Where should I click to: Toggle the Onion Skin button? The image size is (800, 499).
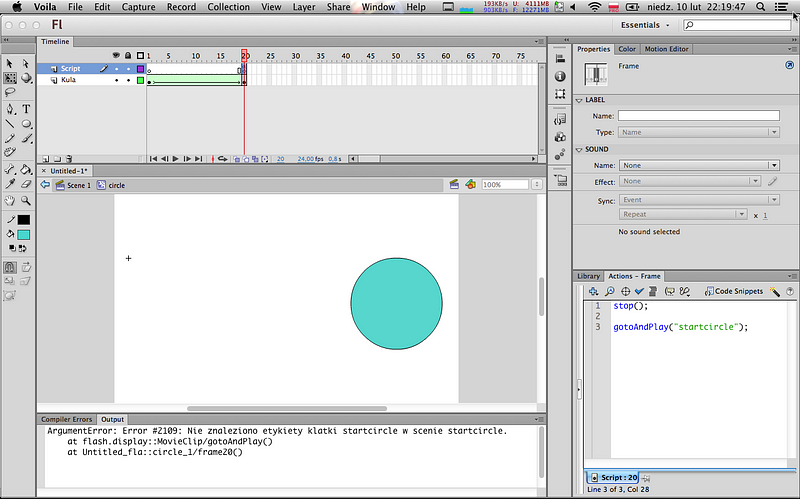(x=236, y=159)
